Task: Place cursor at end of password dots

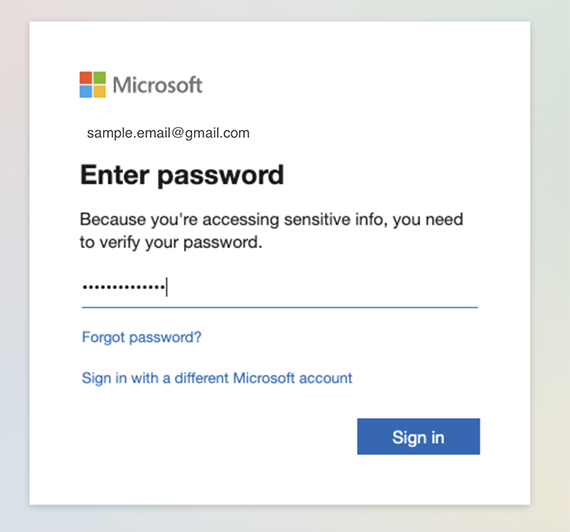Action: tap(166, 287)
